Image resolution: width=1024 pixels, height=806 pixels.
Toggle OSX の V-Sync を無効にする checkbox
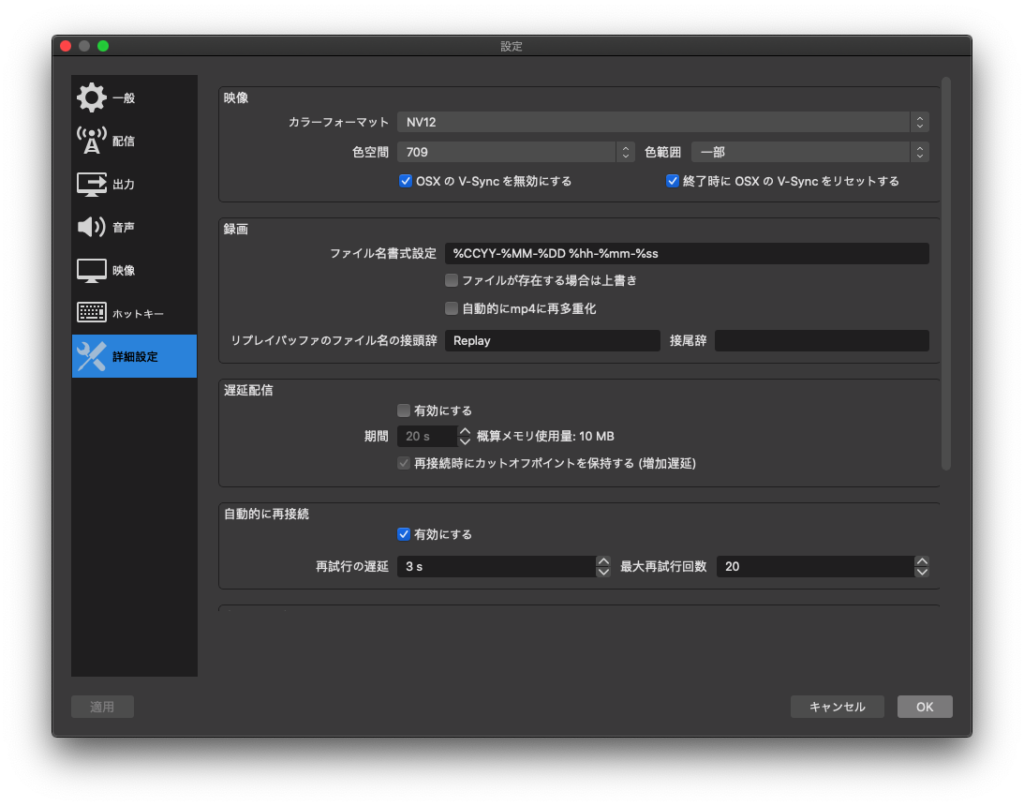tap(406, 181)
